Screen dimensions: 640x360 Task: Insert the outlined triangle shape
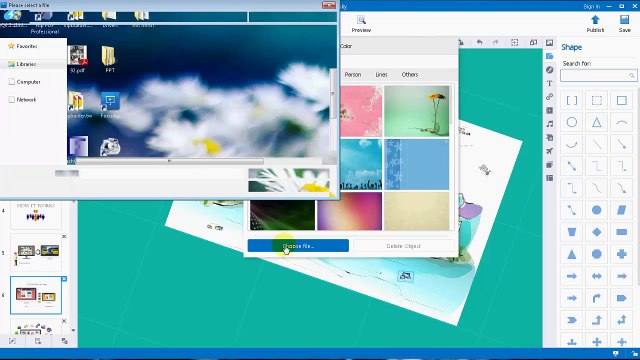pyautogui.click(x=597, y=122)
